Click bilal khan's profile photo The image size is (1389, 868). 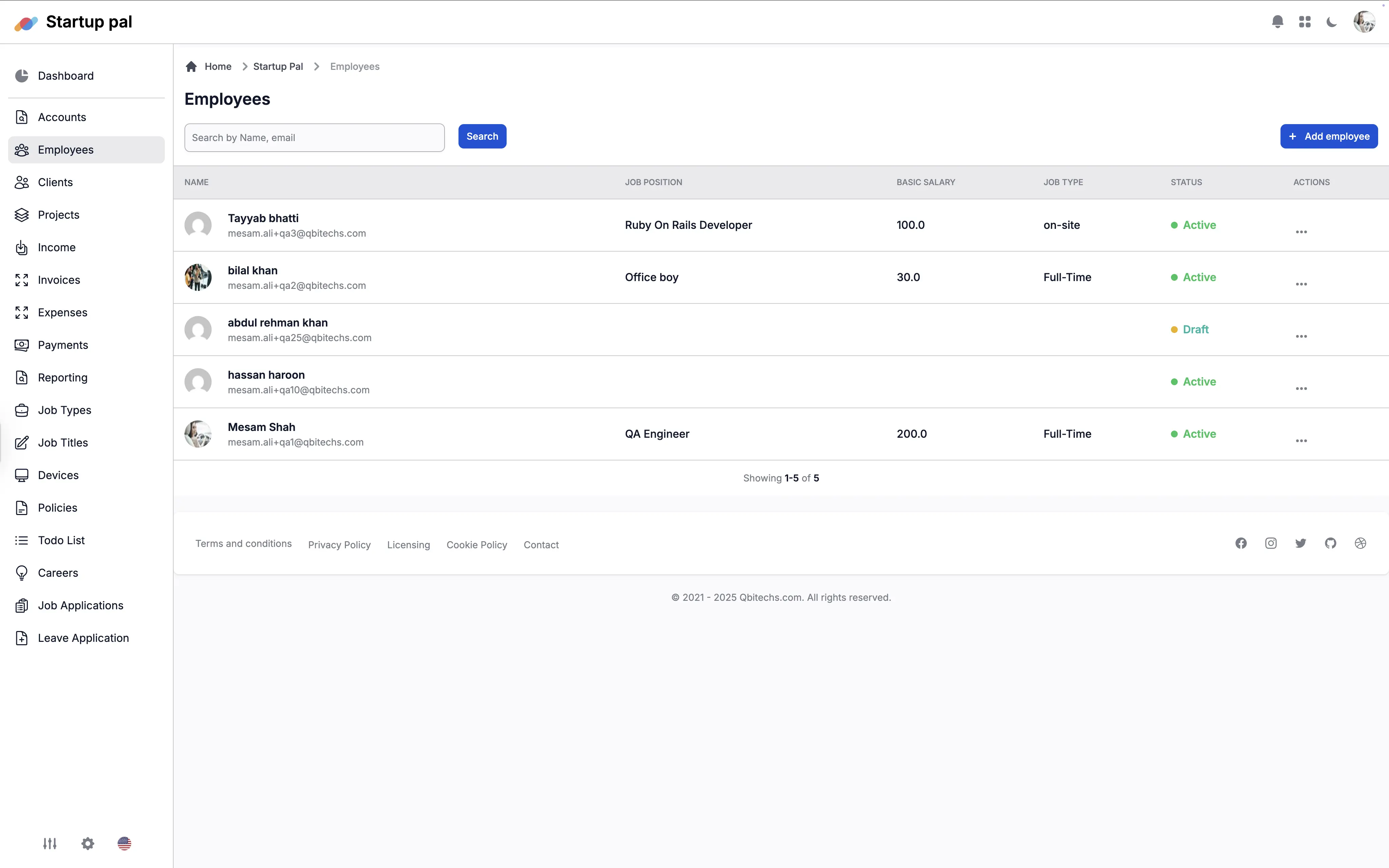pyautogui.click(x=198, y=277)
